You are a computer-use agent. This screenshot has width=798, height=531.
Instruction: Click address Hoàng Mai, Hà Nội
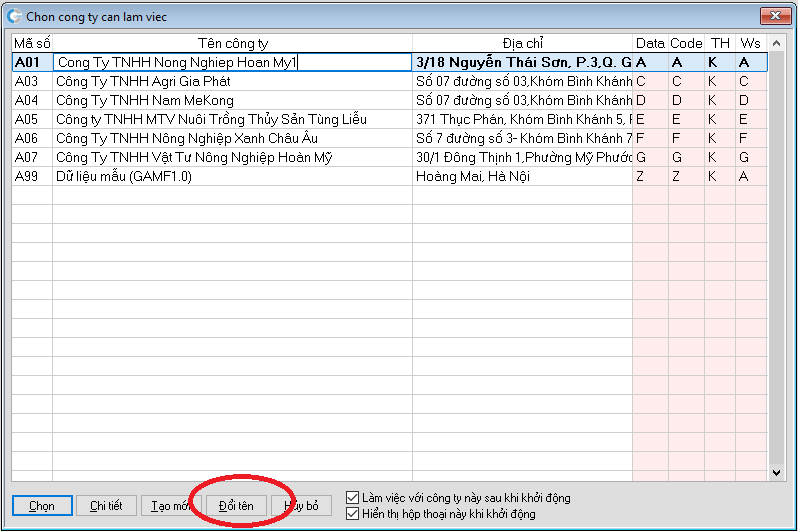(523, 176)
